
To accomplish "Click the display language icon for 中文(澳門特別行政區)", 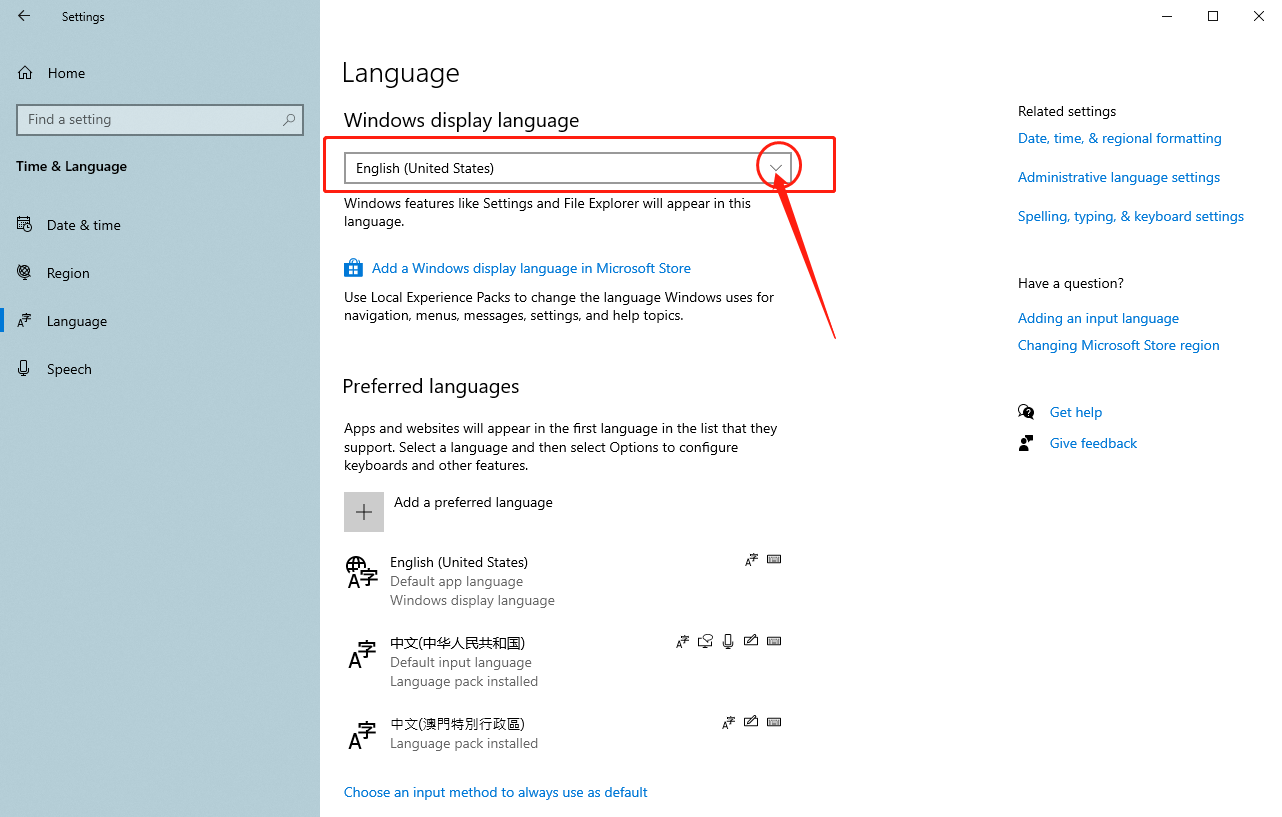I will pyautogui.click(x=729, y=722).
